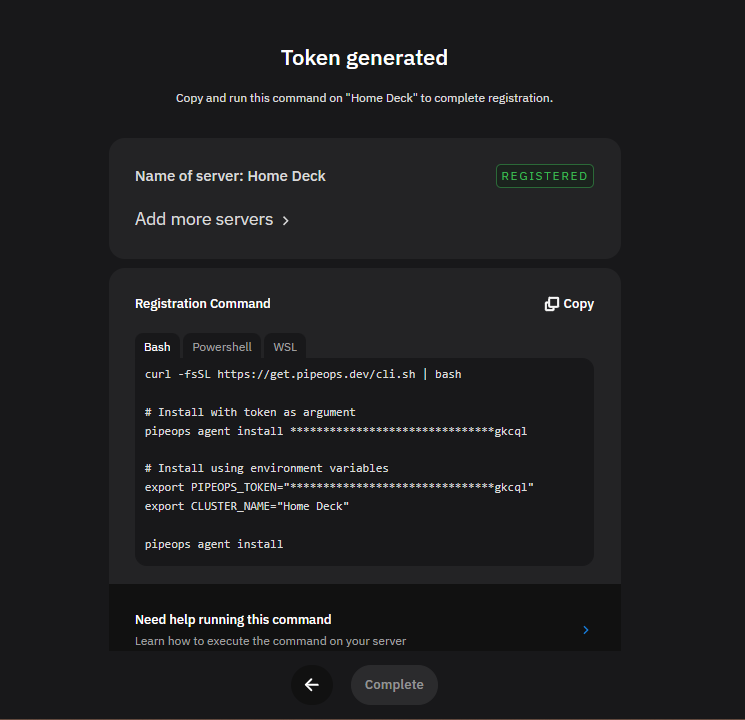Open the blue chevron in help section
The image size is (745, 720).
pyautogui.click(x=585, y=630)
